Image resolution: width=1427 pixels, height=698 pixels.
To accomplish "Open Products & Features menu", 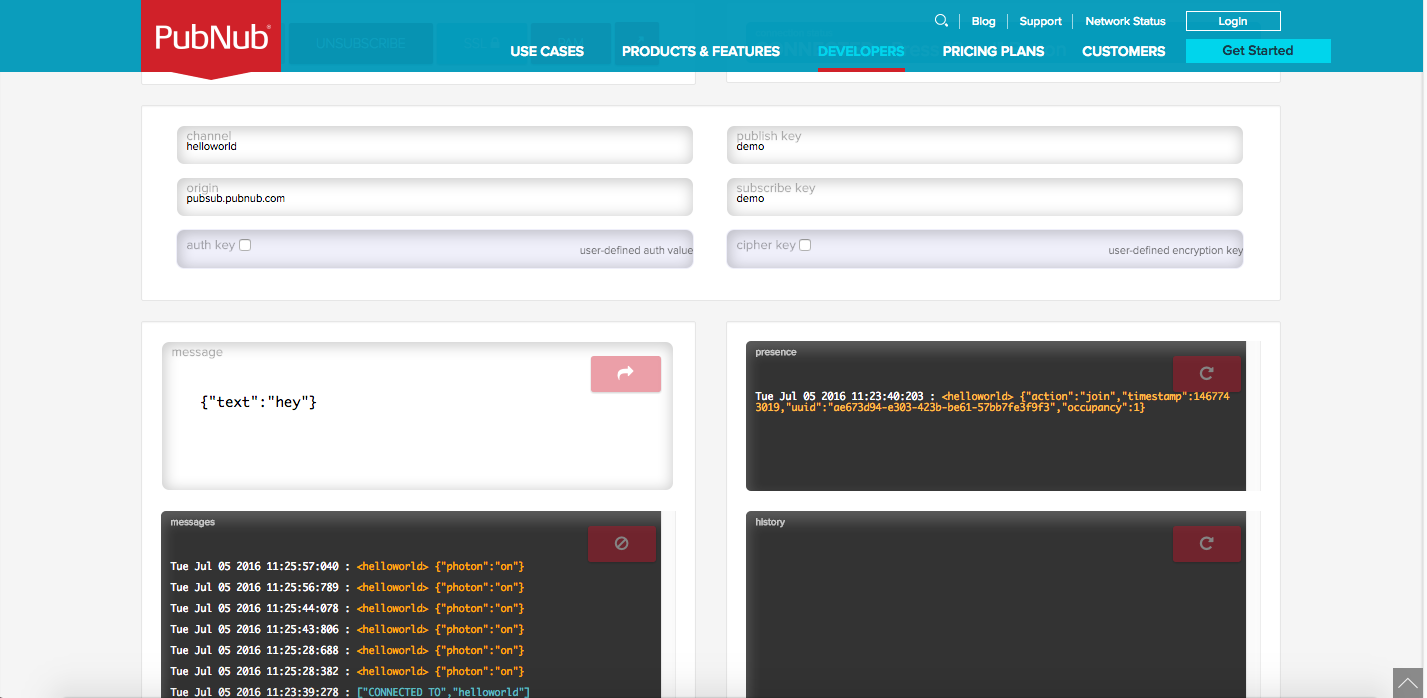I will click(x=700, y=51).
